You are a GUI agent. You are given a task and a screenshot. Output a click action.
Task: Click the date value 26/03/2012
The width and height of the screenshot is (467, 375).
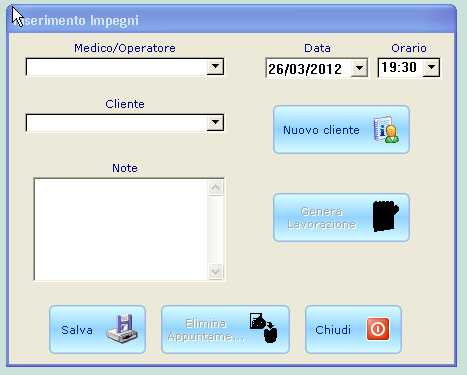pos(305,69)
